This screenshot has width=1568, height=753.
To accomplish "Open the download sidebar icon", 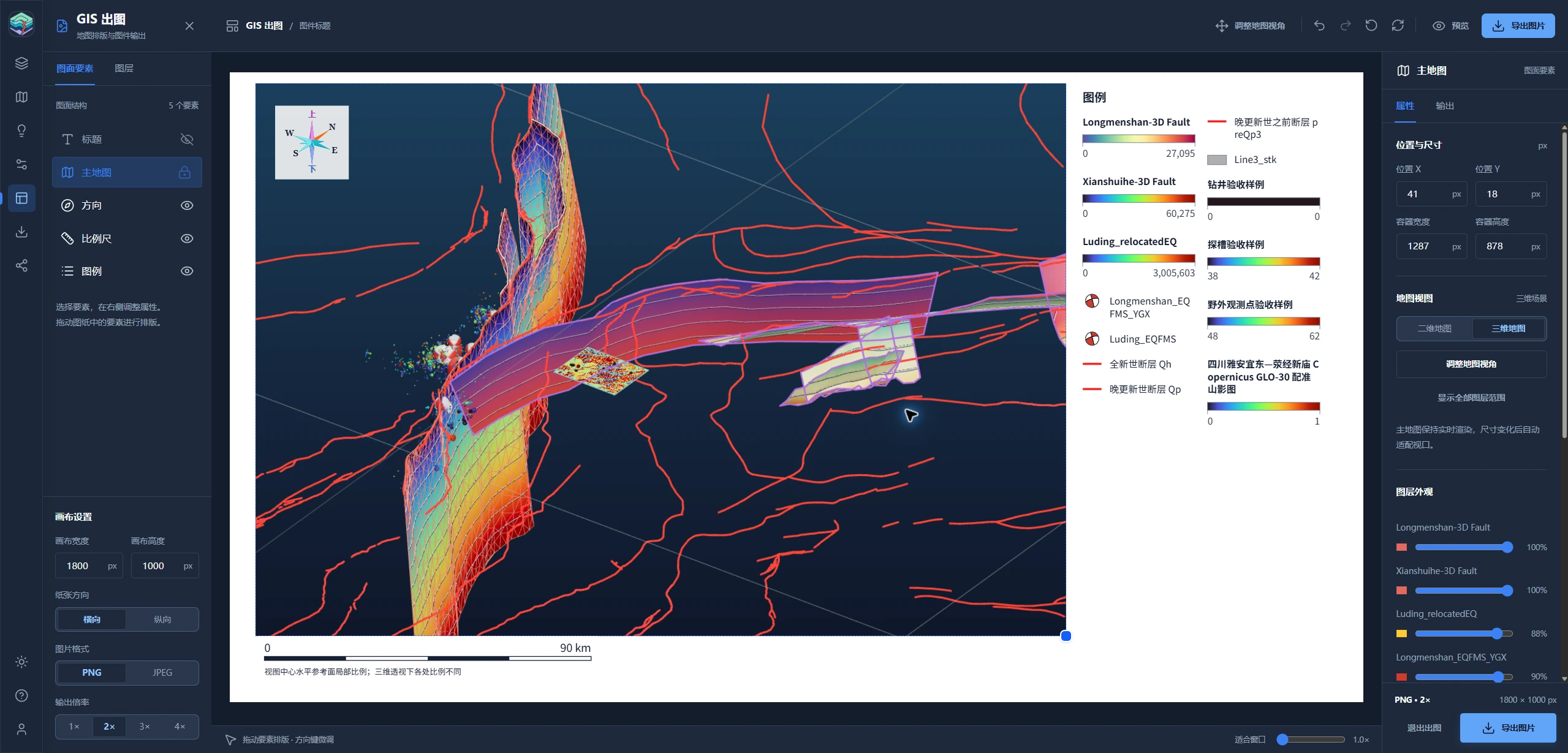I will coord(21,232).
